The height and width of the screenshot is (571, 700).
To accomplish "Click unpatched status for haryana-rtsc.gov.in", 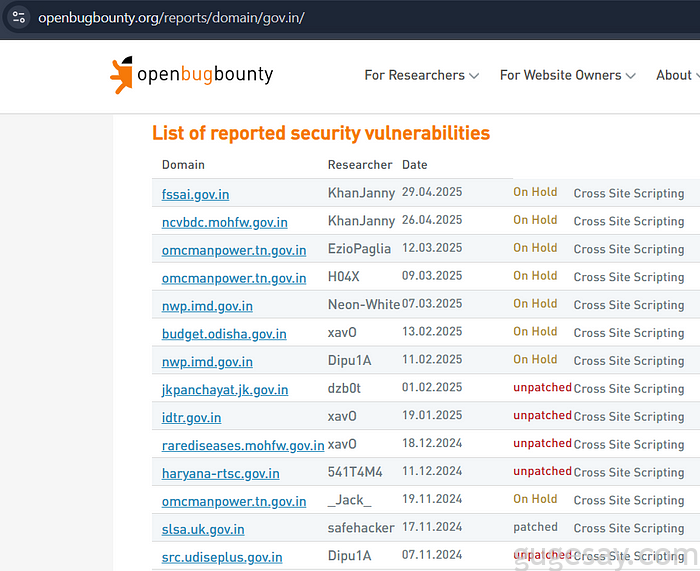I will click(x=542, y=471).
